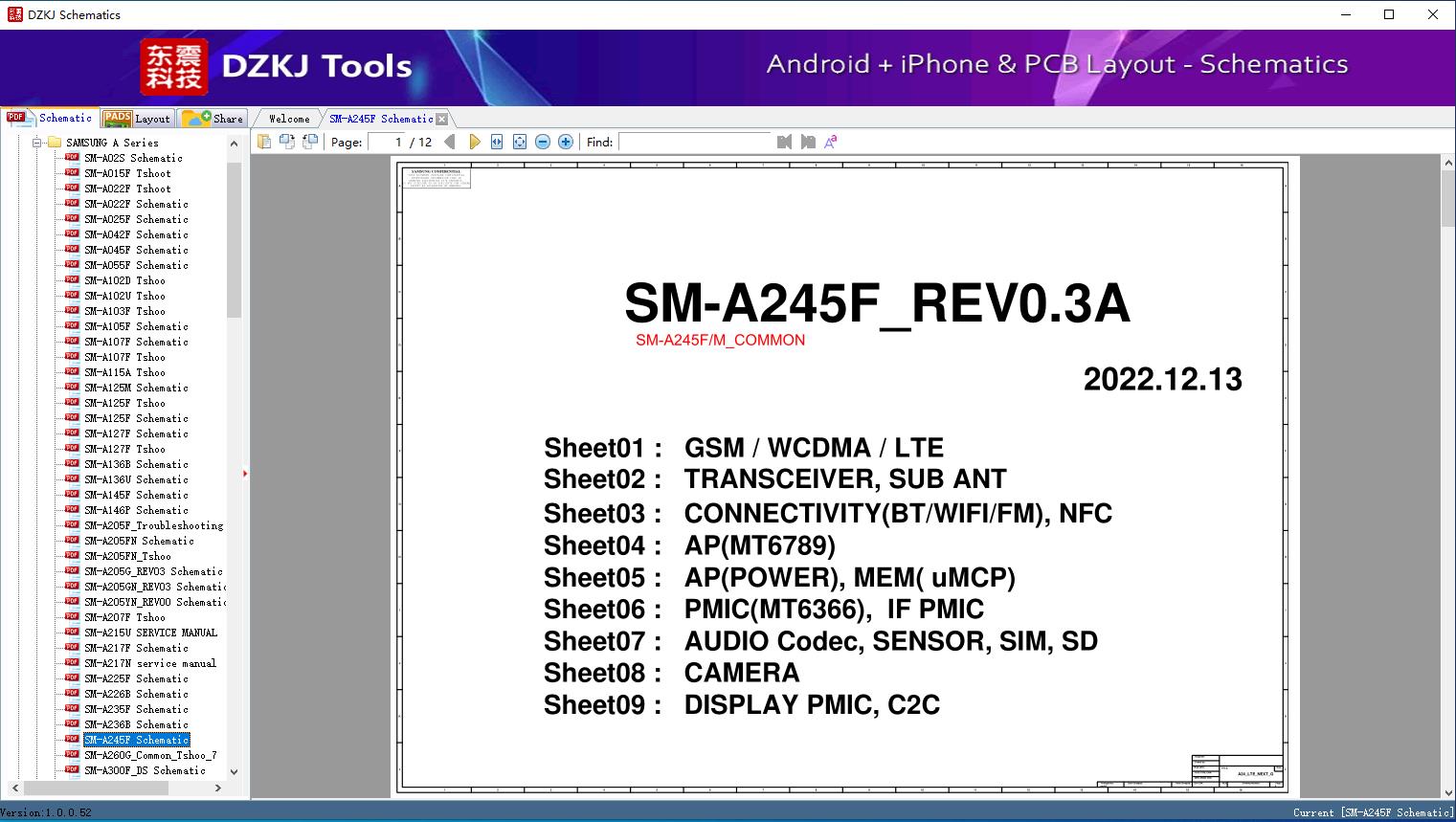Open SM-A205F_Troubleshooting

click(x=153, y=525)
